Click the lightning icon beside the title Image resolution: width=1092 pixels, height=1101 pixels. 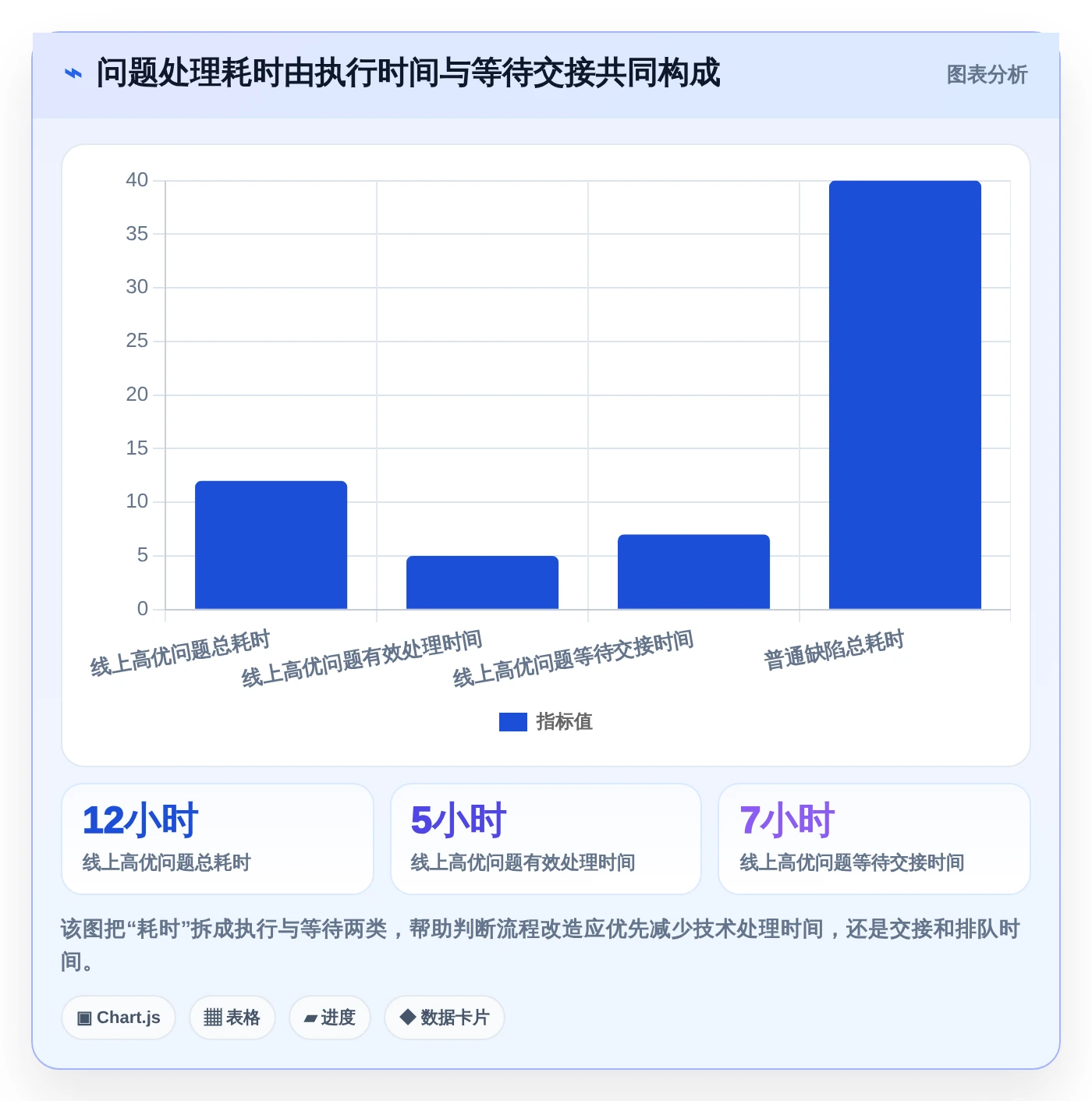click(x=73, y=74)
